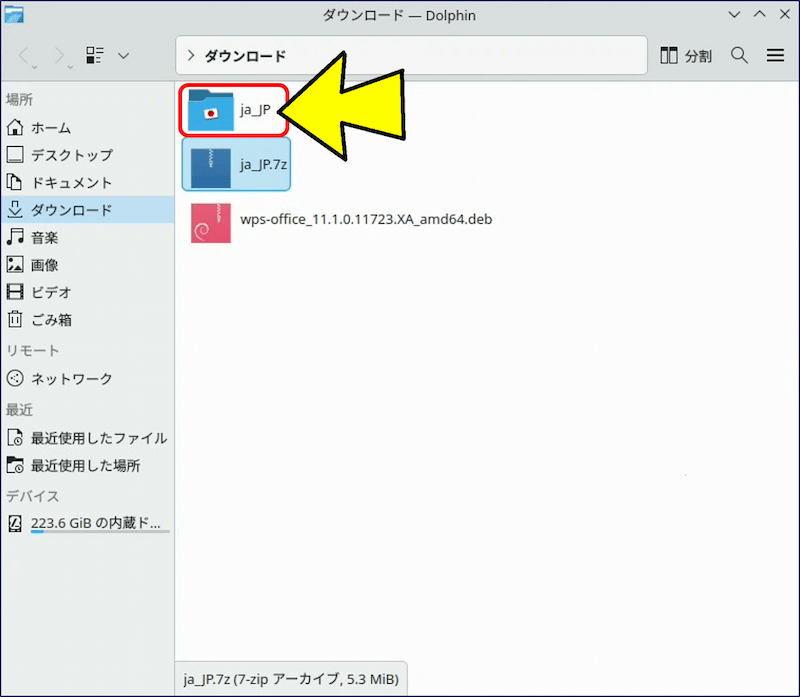This screenshot has height=697, width=800.
Task: Open ごみ箱 trash in sidebar
Action: pyautogui.click(x=50, y=320)
